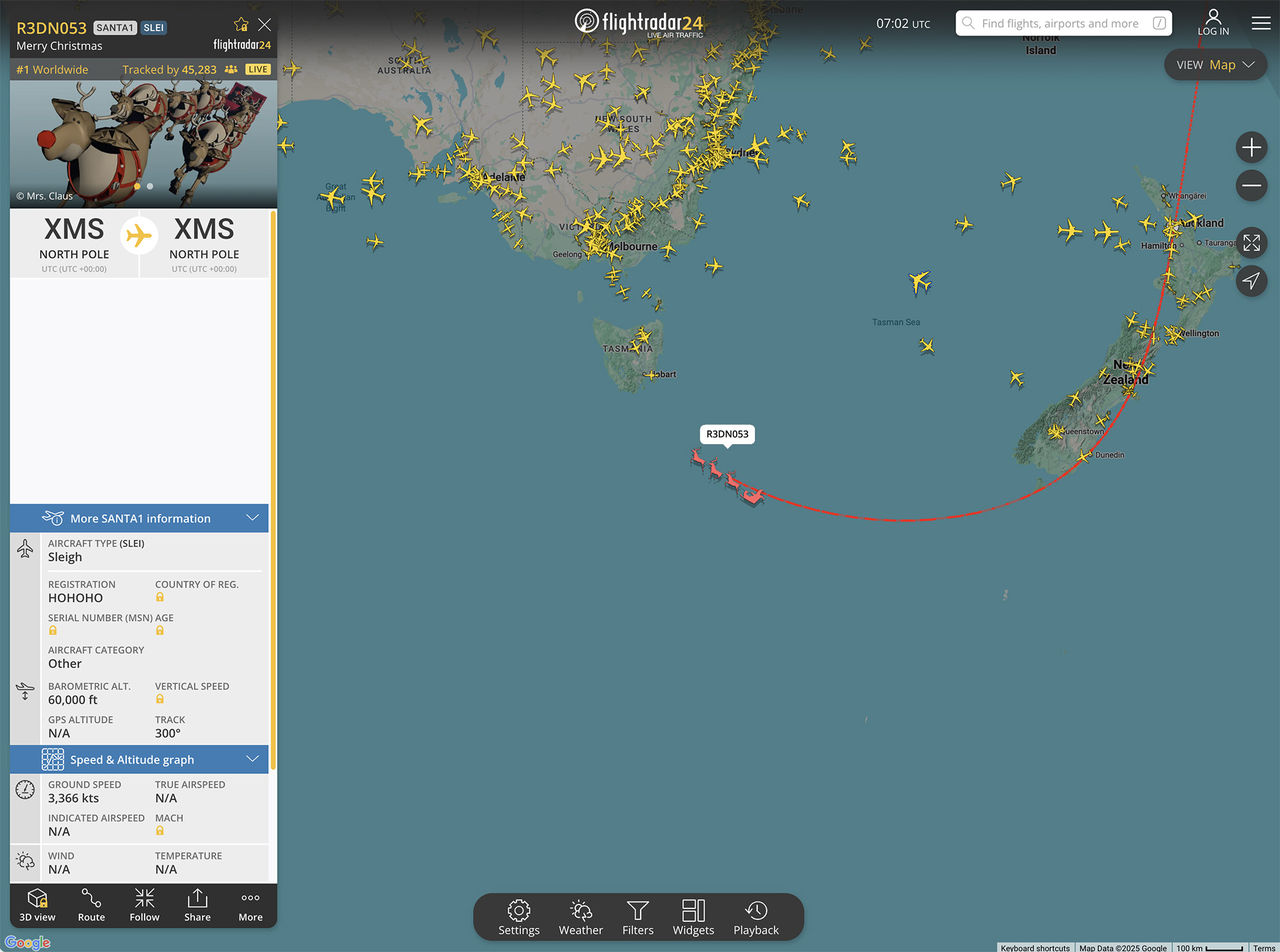The height and width of the screenshot is (952, 1280).
Task: Open the Widgets panel
Action: 693,917
